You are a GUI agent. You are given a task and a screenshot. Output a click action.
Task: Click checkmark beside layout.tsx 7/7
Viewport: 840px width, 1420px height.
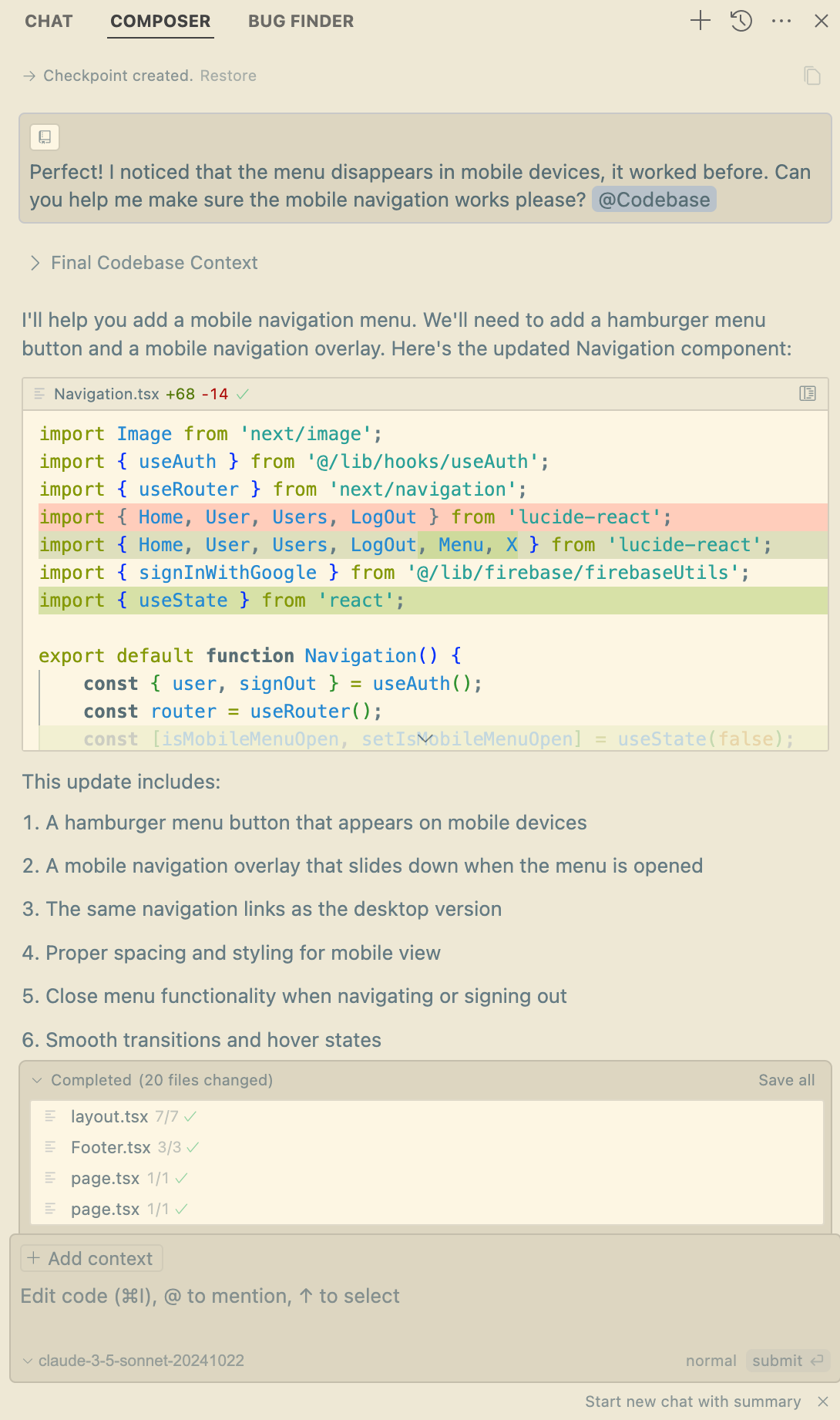point(191,1116)
